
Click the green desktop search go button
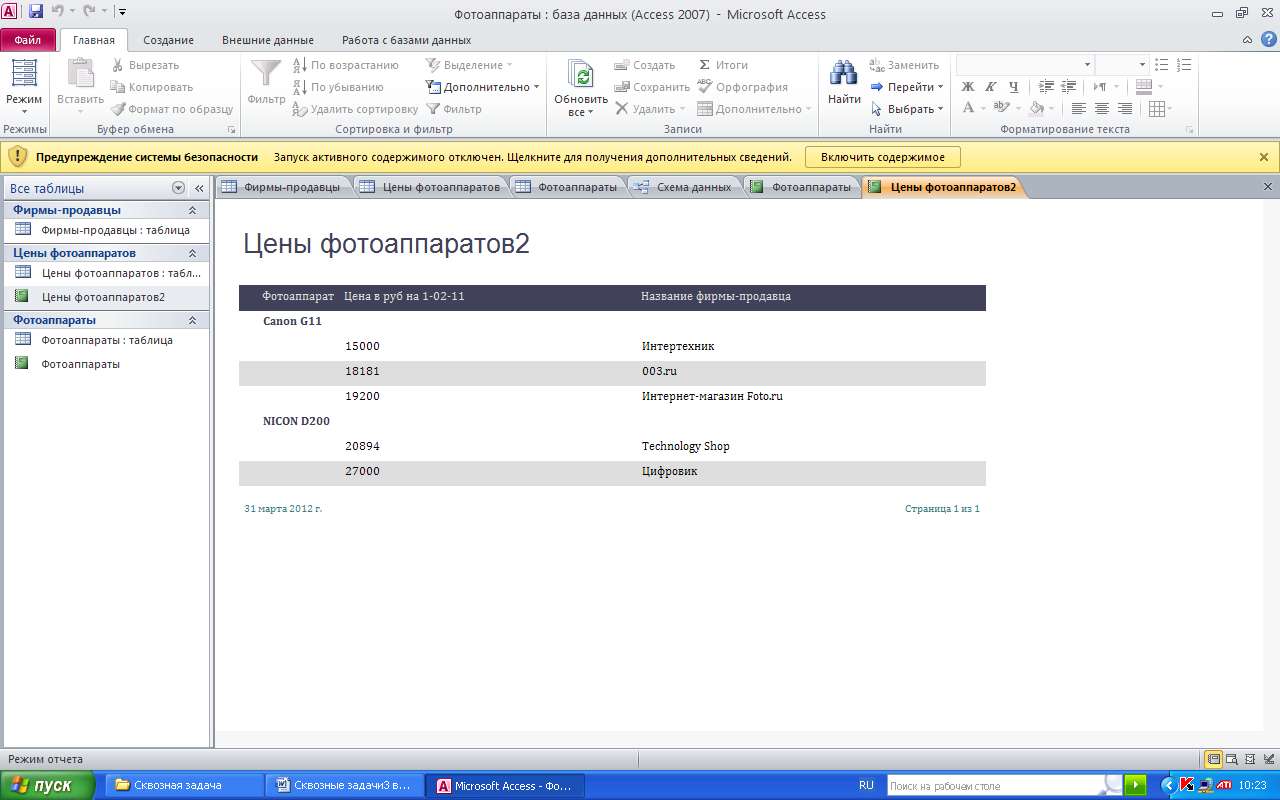coord(1135,786)
